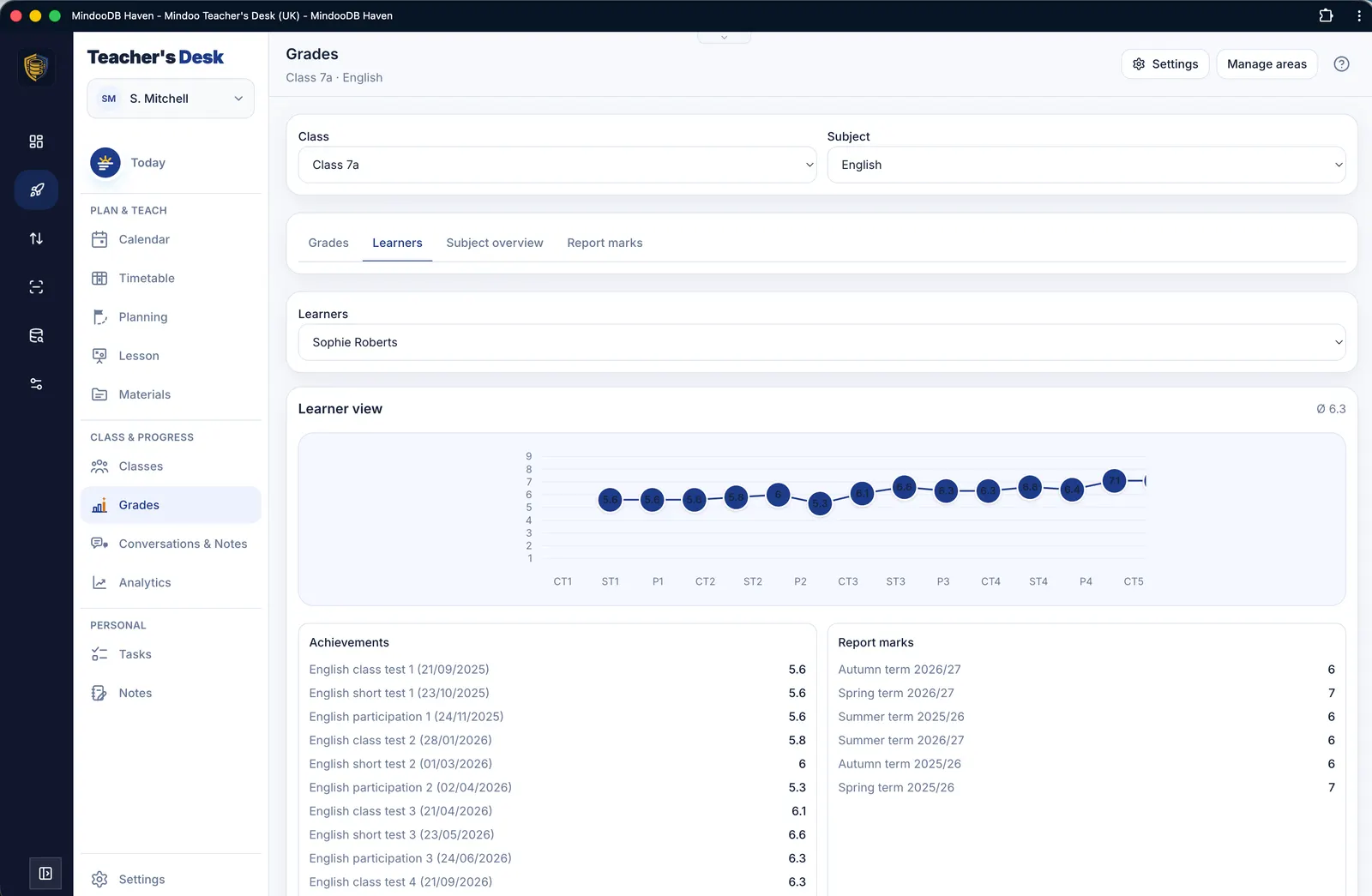Expand the Sophie Roberts learner dropdown
Viewport: 1372px width, 896px height.
coord(821,342)
